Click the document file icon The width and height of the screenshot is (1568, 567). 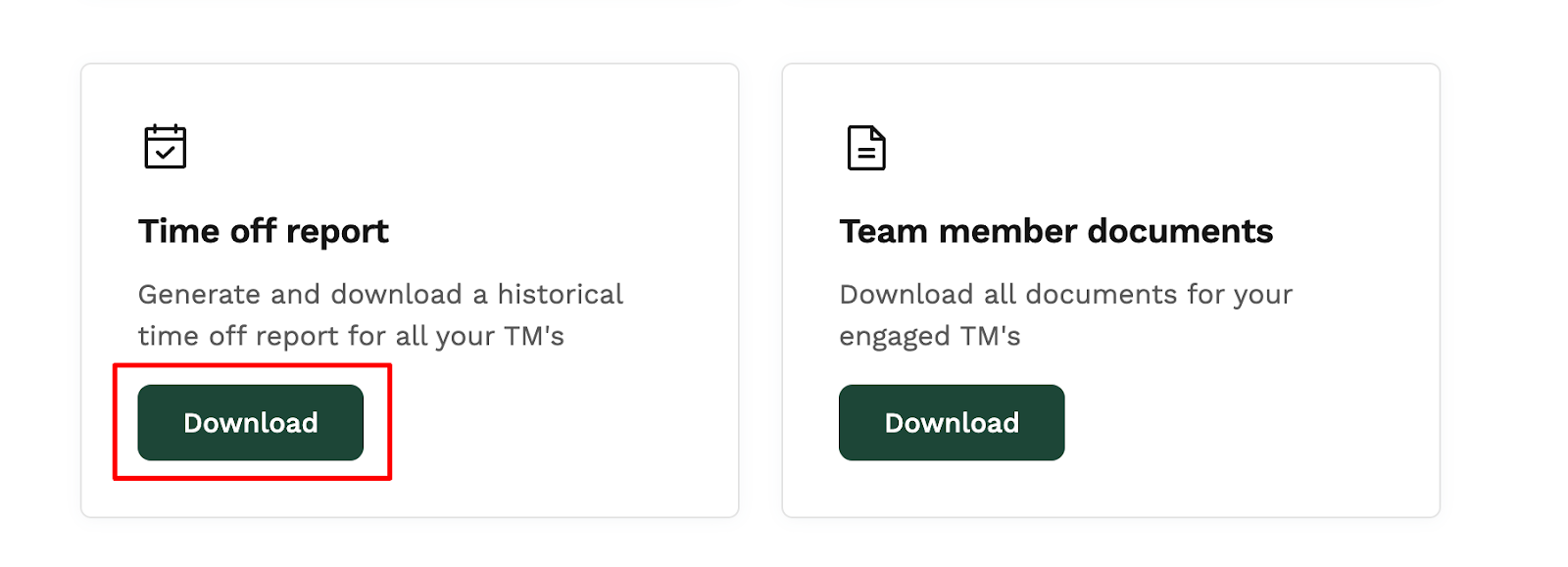coord(865,148)
